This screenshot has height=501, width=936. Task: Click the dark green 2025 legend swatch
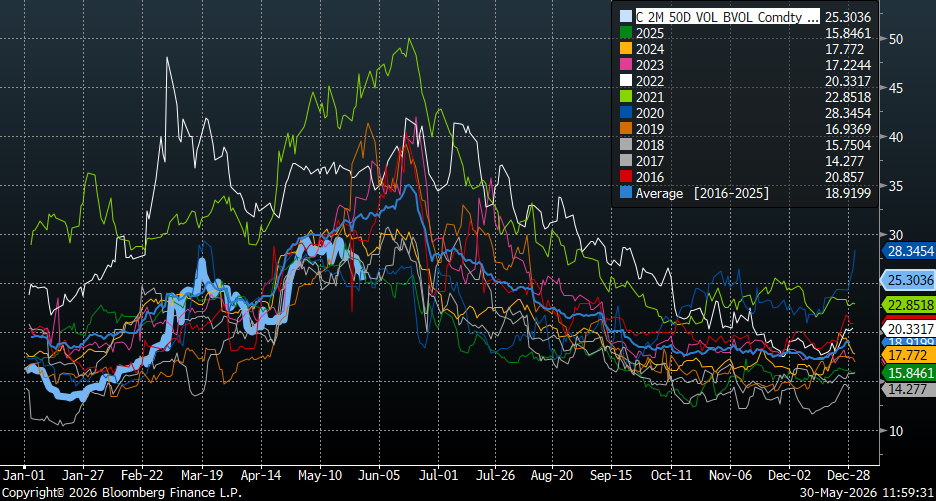pyautogui.click(x=625, y=33)
